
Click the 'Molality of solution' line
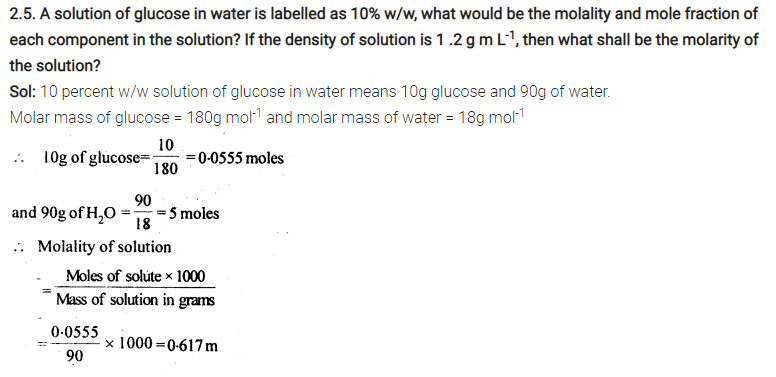104,246
